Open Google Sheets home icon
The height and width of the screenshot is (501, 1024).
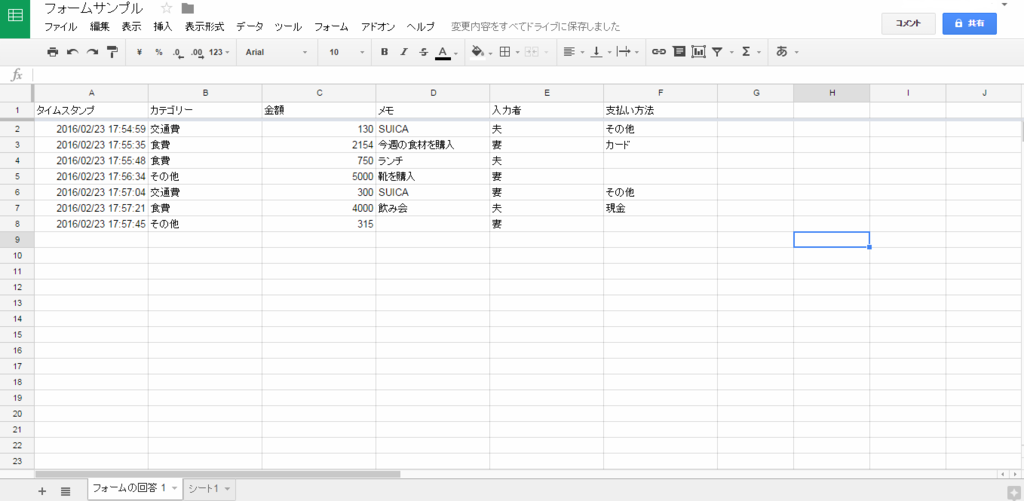(x=15, y=19)
